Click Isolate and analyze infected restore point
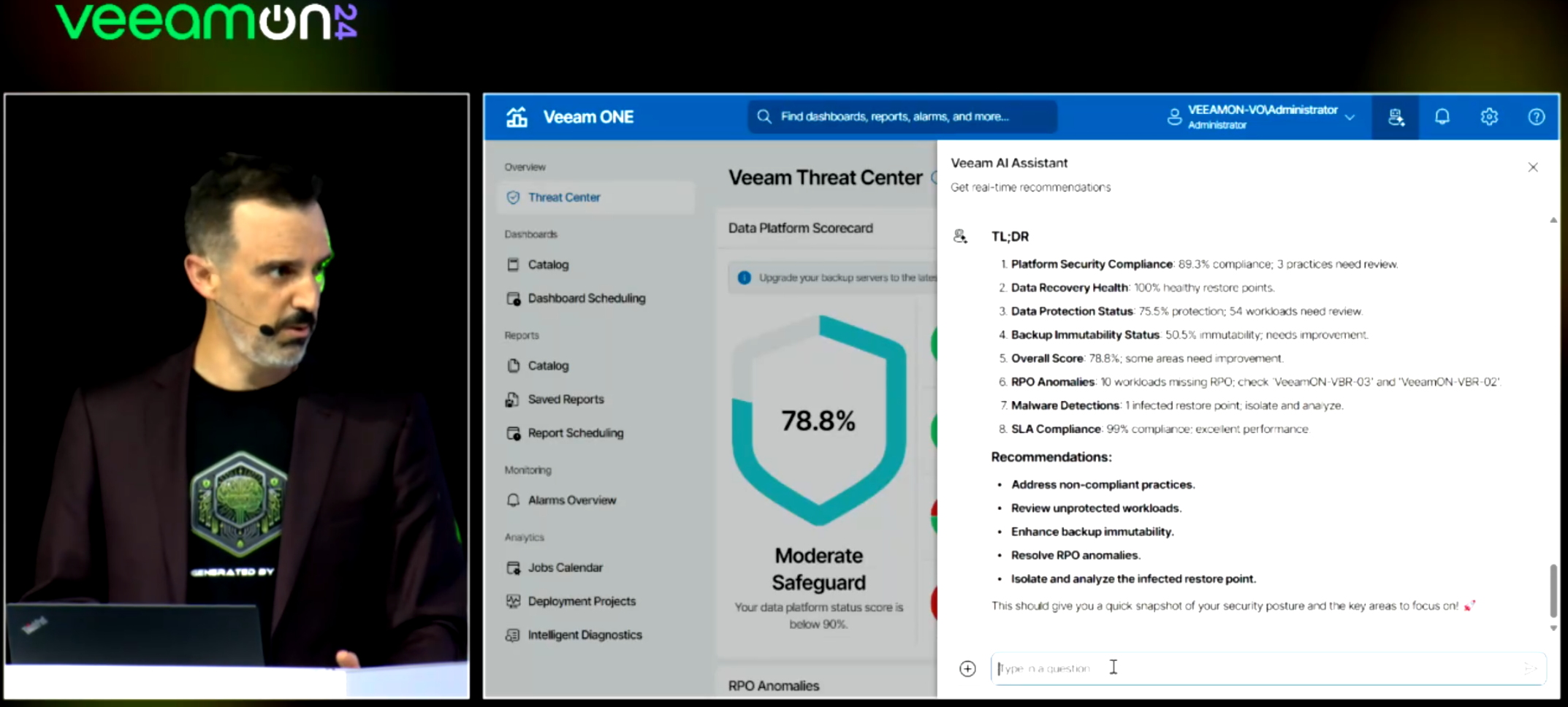The width and height of the screenshot is (1568, 707). coord(1133,578)
